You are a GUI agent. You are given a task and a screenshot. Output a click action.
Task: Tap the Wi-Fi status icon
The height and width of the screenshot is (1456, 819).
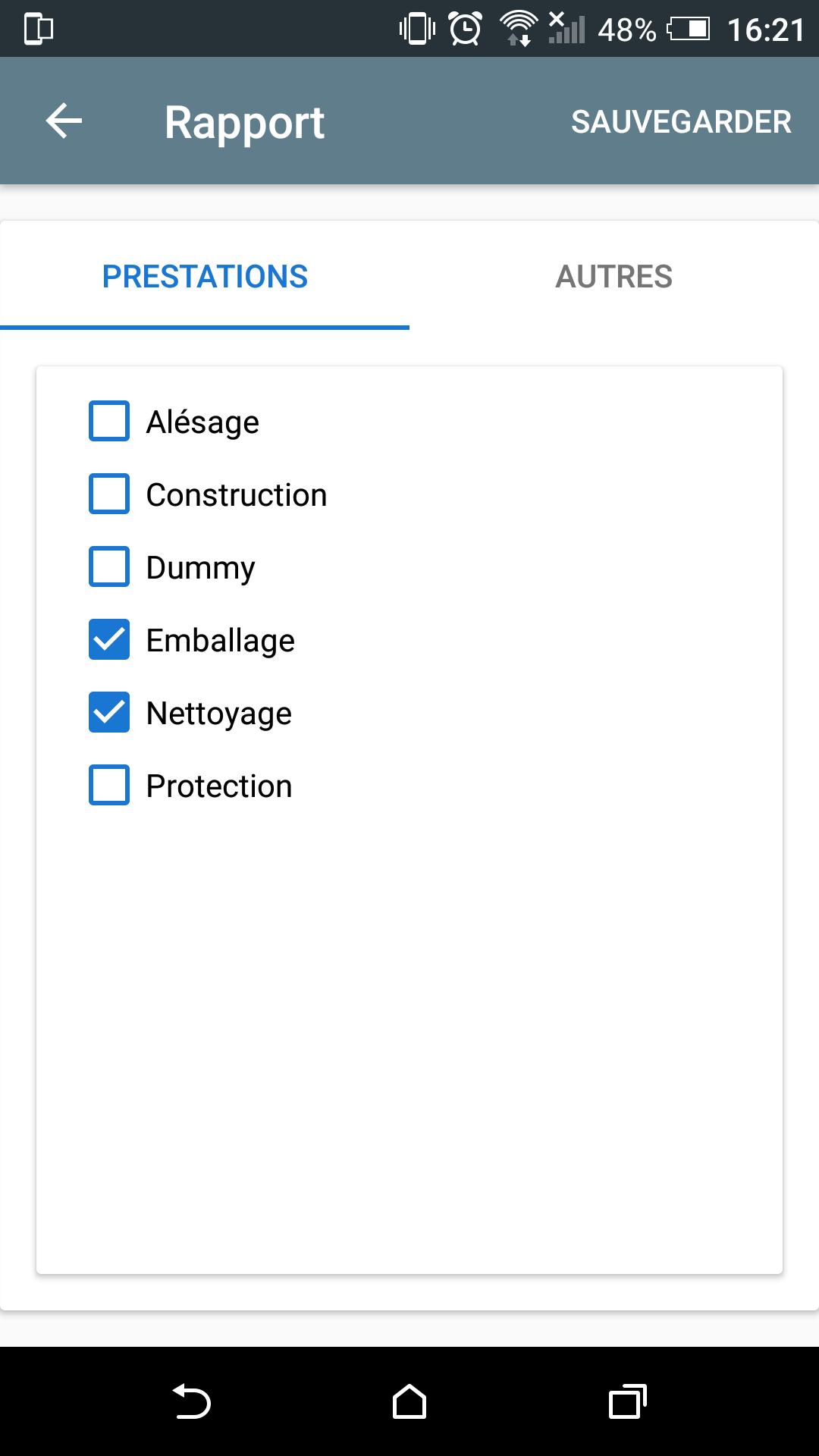coord(519,29)
